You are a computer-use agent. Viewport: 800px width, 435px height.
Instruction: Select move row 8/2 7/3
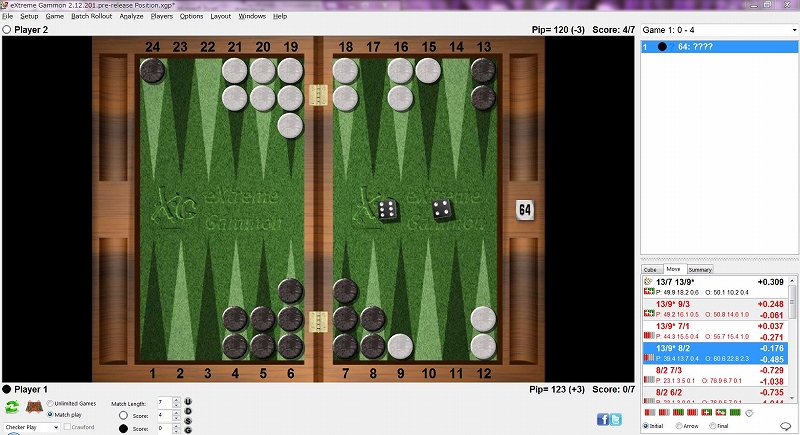coord(714,375)
